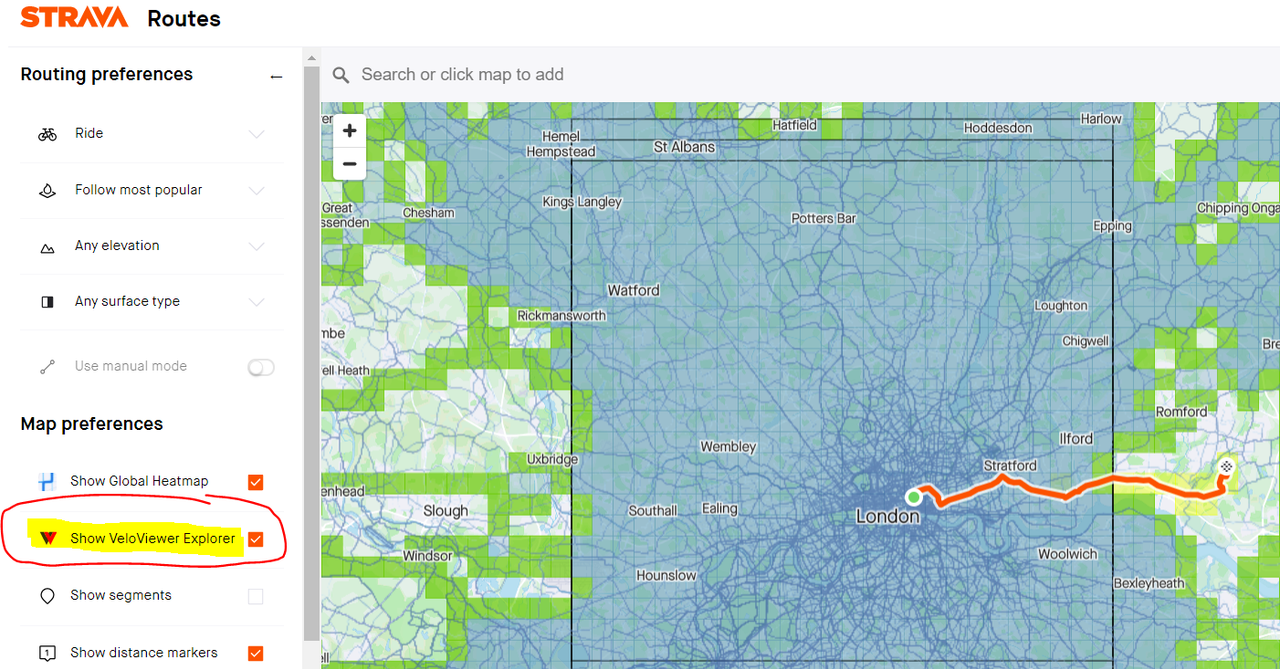Click the Uxbridge label on map
This screenshot has width=1280, height=669.
click(x=552, y=460)
